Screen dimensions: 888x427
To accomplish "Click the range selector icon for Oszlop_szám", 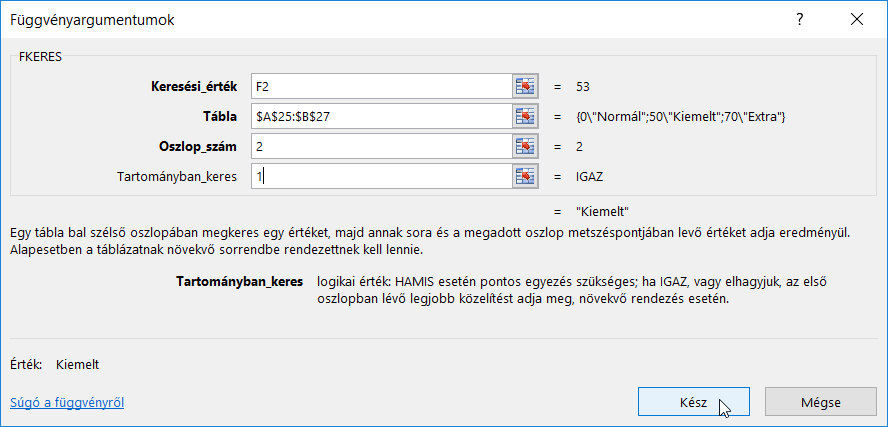I will (526, 146).
